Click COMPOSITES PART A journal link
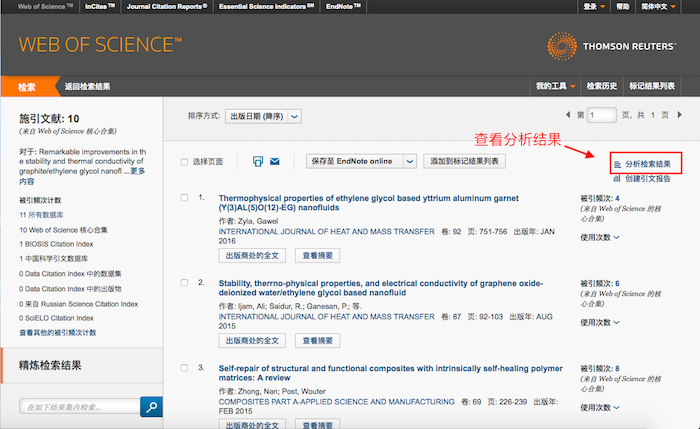This screenshot has height=429, width=700. tap(336, 402)
